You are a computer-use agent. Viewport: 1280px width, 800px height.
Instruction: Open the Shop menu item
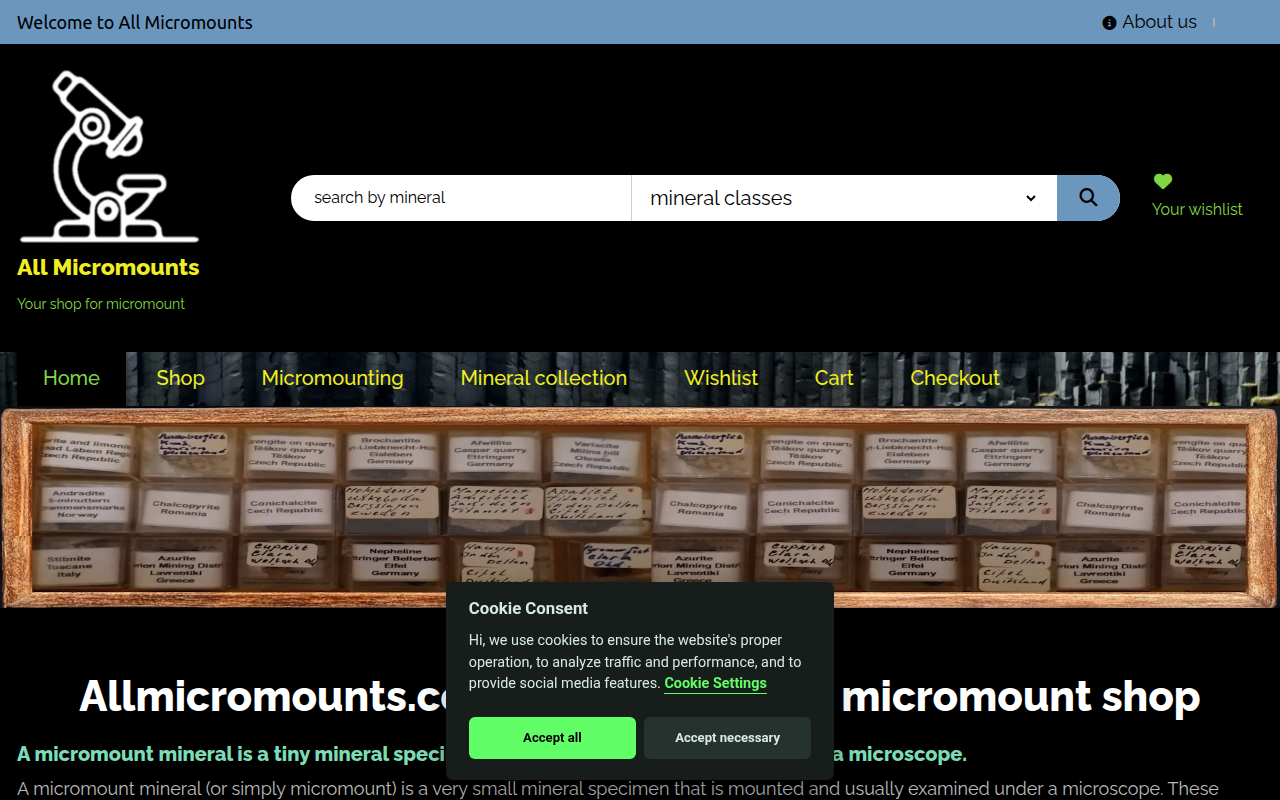point(180,378)
